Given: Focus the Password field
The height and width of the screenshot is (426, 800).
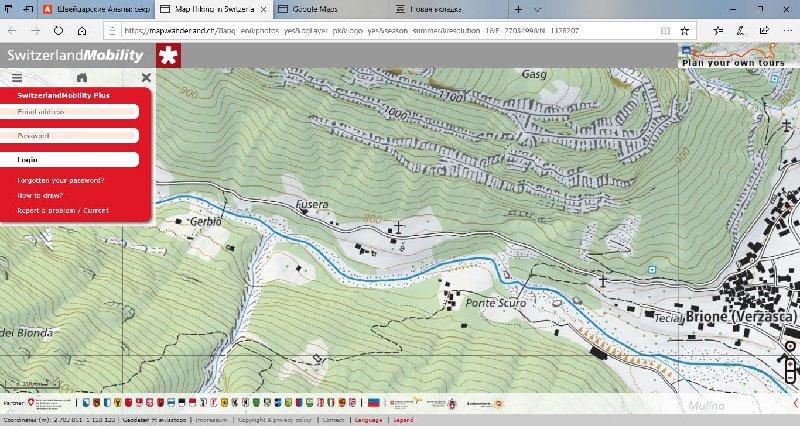Looking at the screenshot, I should click(69, 136).
